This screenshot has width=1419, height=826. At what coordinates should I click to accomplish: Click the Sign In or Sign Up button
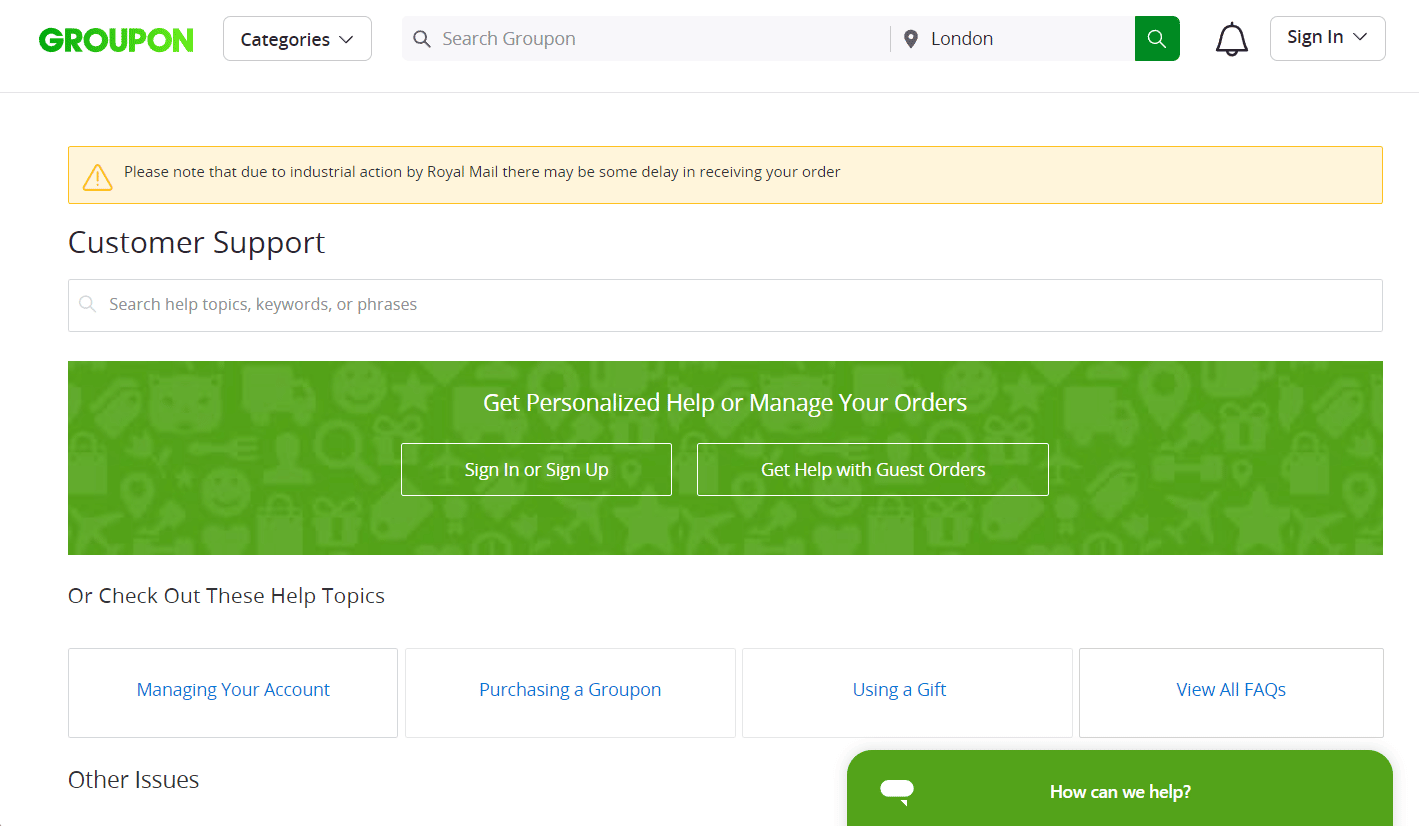(536, 469)
